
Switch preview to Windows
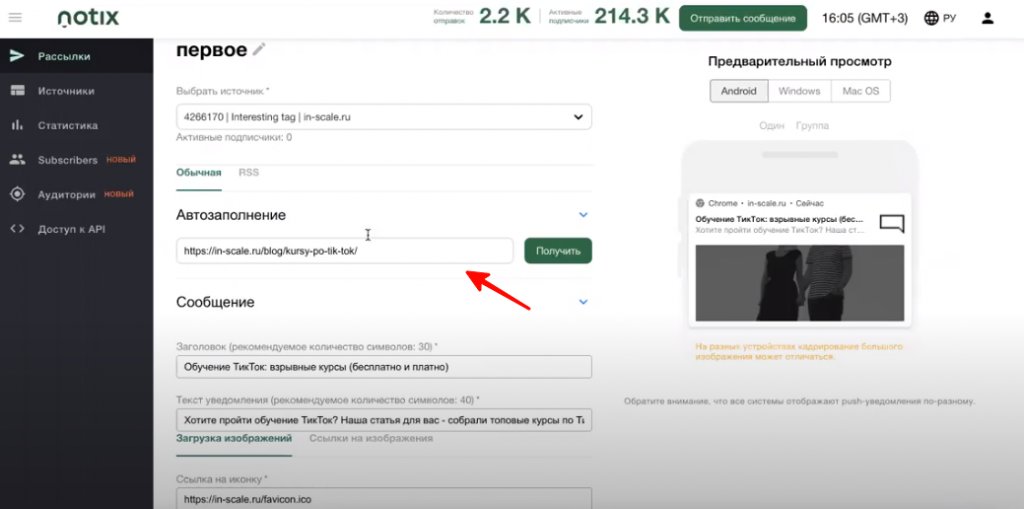click(x=799, y=91)
